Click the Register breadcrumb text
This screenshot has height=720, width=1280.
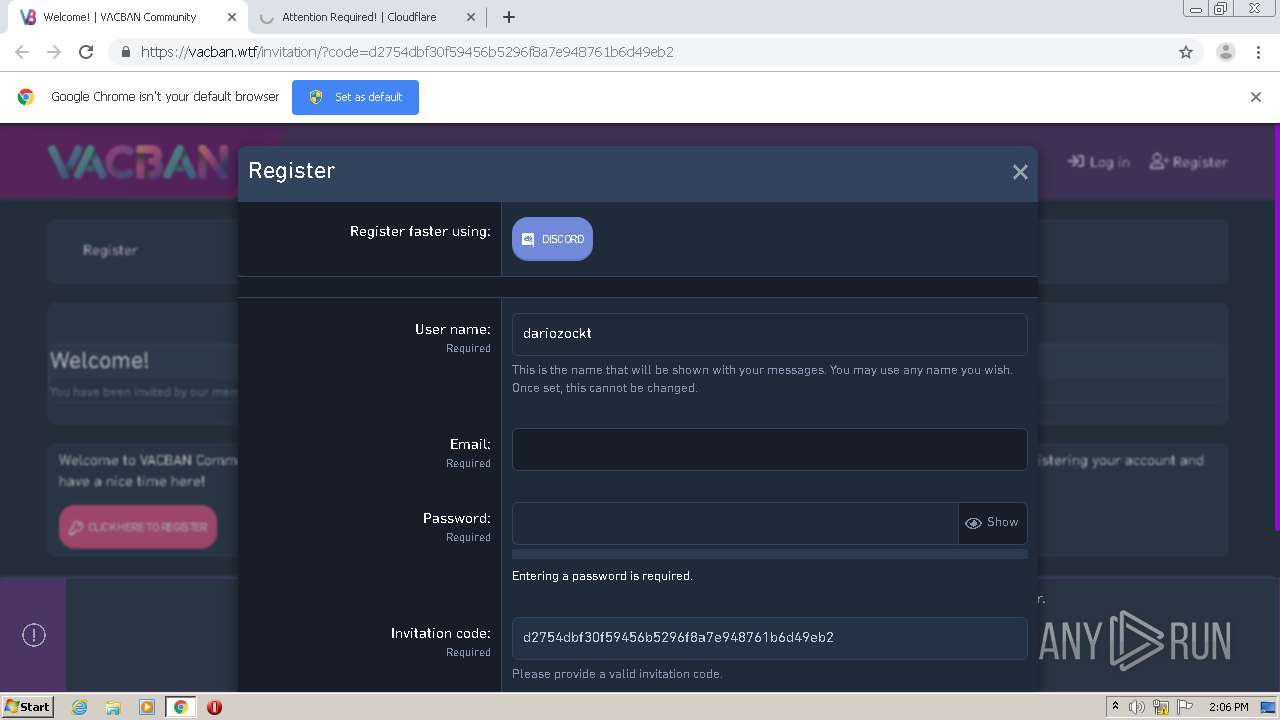point(110,250)
